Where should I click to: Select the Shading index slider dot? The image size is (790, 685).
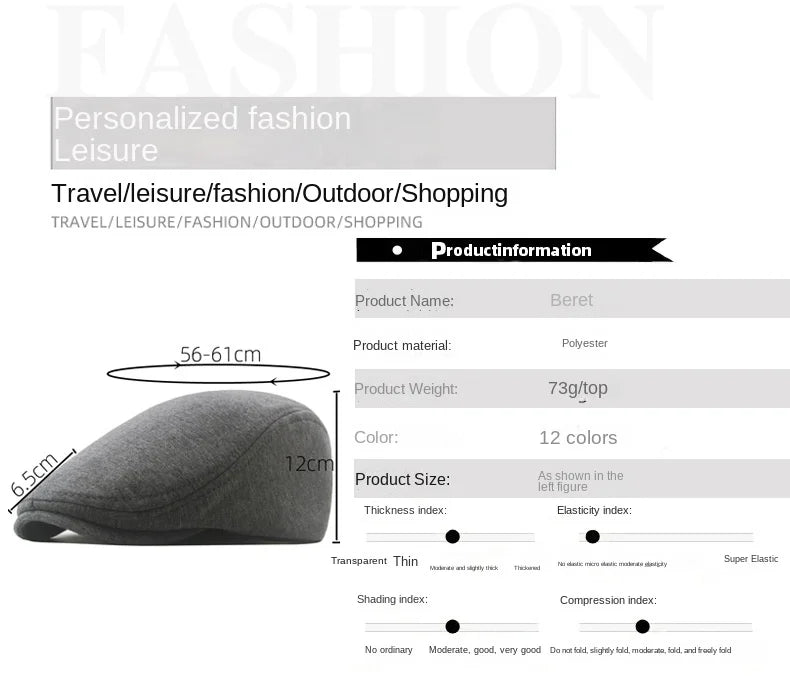click(452, 627)
